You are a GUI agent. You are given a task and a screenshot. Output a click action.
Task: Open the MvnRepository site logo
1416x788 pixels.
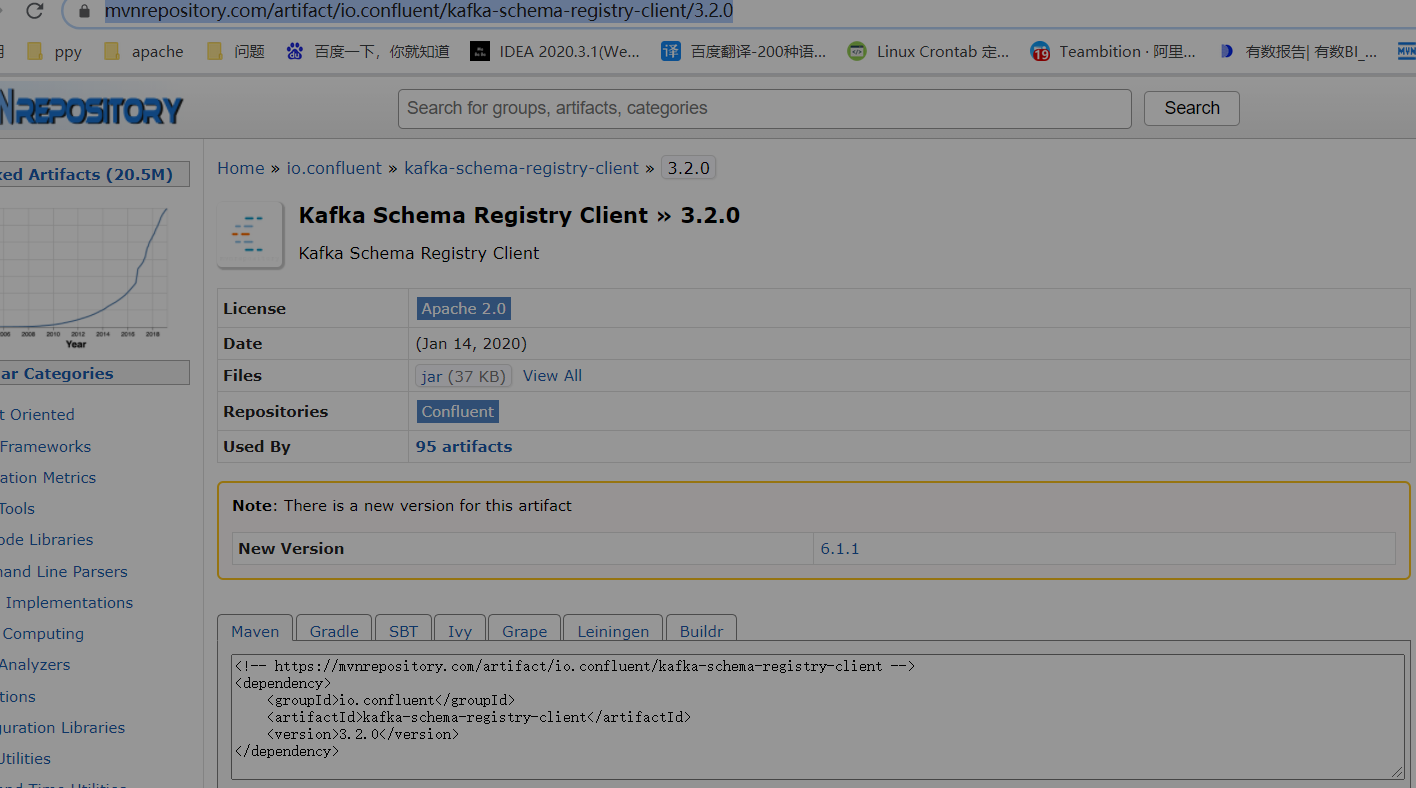pyautogui.click(x=90, y=108)
